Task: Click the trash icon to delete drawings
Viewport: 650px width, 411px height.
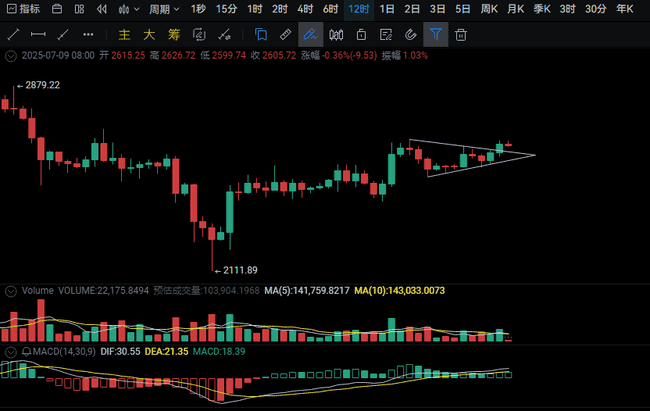Action: click(x=461, y=34)
